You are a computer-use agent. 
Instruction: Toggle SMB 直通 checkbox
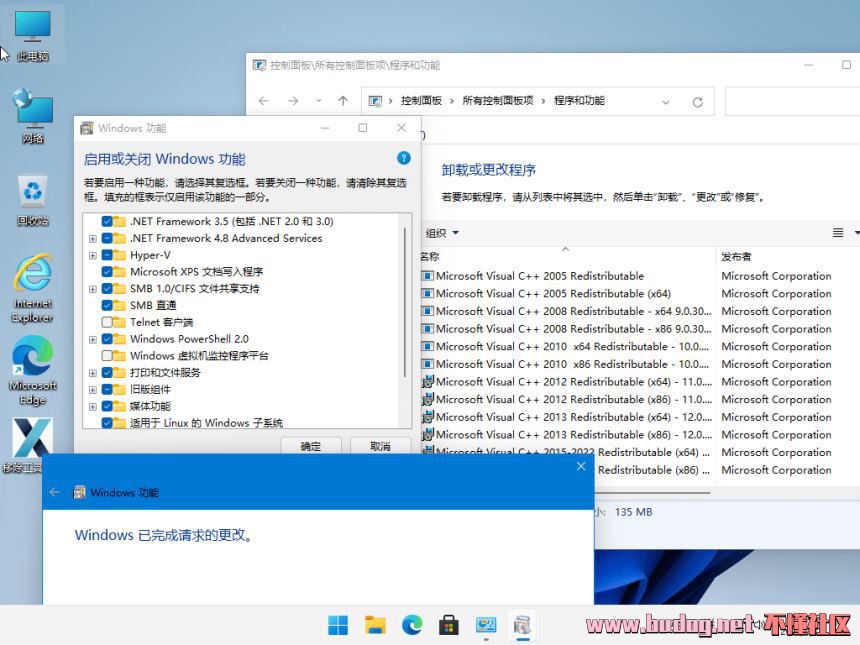point(107,305)
